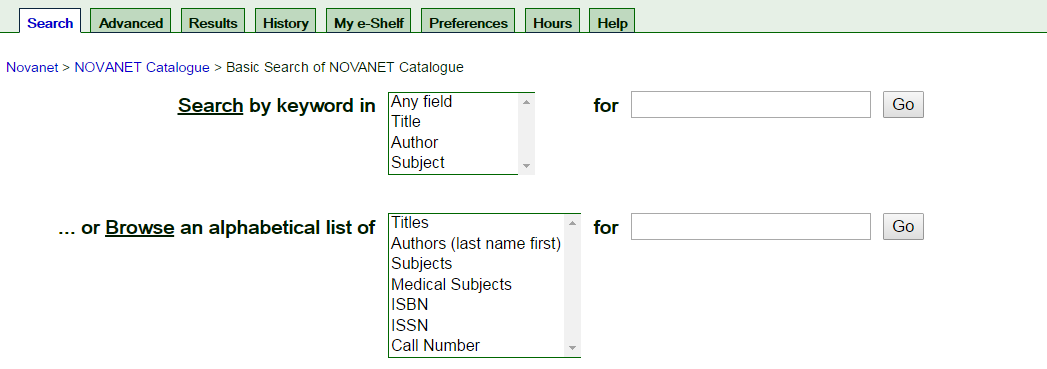
Task: Click scroll-down arrow of keyword field list
Action: (x=526, y=165)
